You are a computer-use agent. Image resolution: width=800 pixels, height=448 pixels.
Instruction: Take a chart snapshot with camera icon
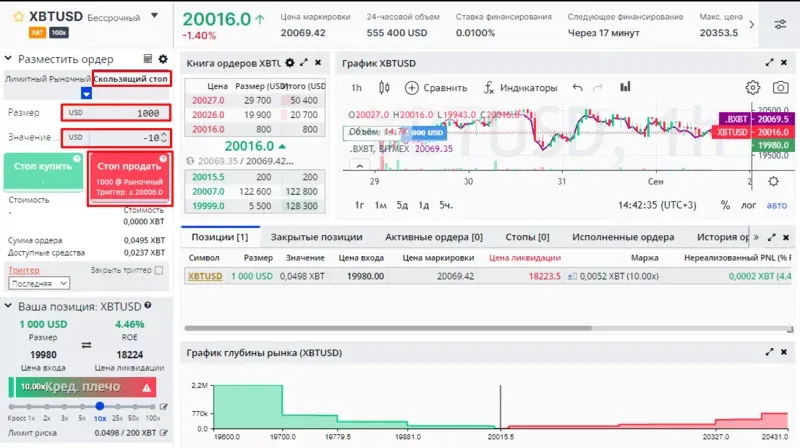(x=780, y=88)
